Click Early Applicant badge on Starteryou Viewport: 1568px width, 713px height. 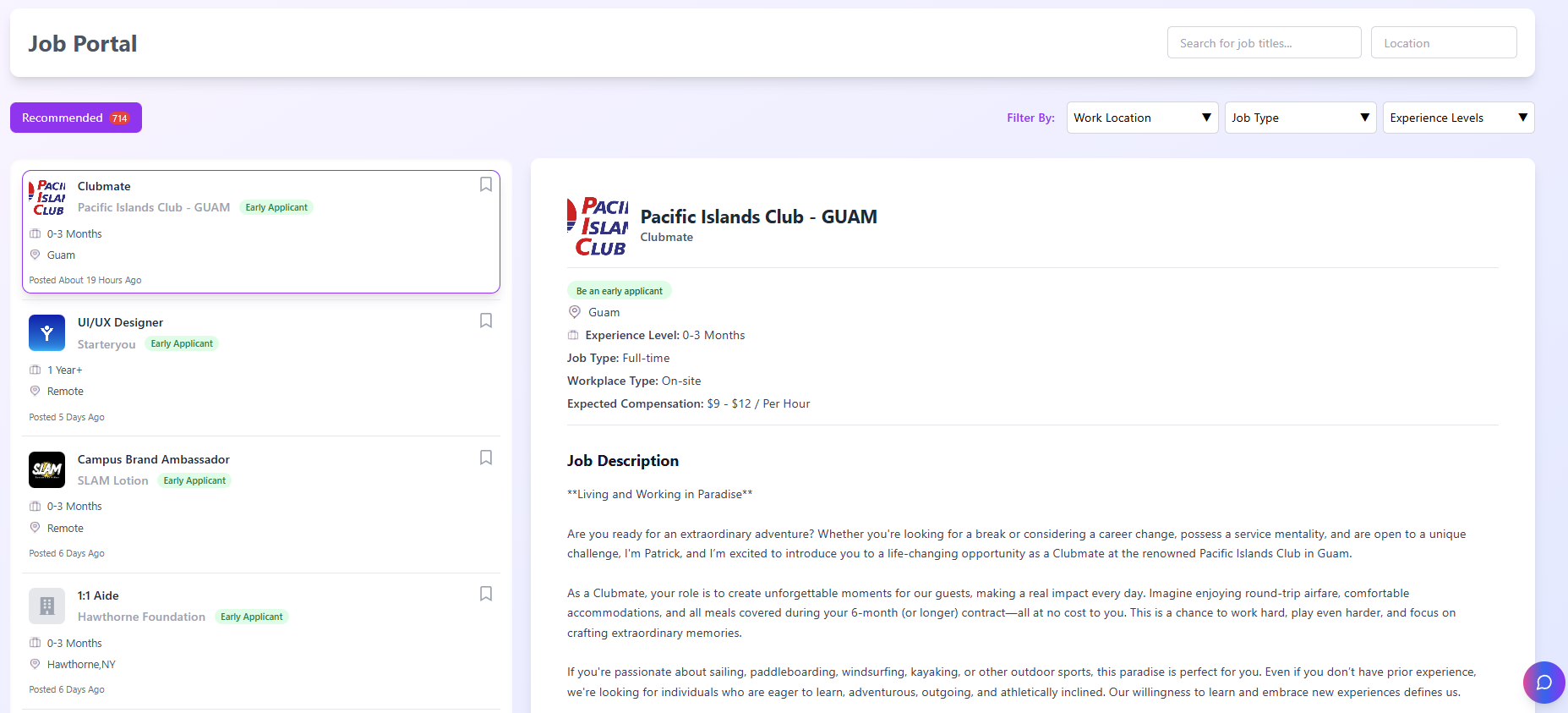182,343
